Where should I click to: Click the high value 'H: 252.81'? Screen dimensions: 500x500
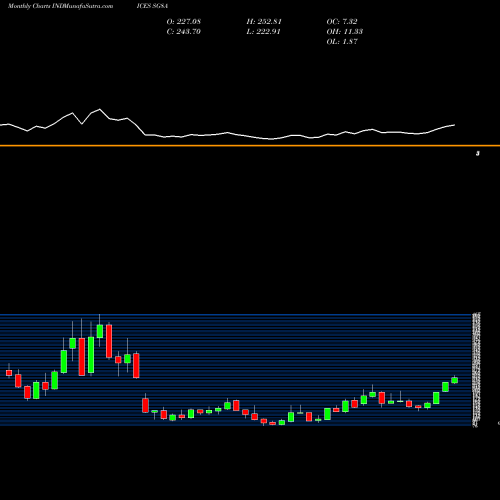tap(264, 22)
